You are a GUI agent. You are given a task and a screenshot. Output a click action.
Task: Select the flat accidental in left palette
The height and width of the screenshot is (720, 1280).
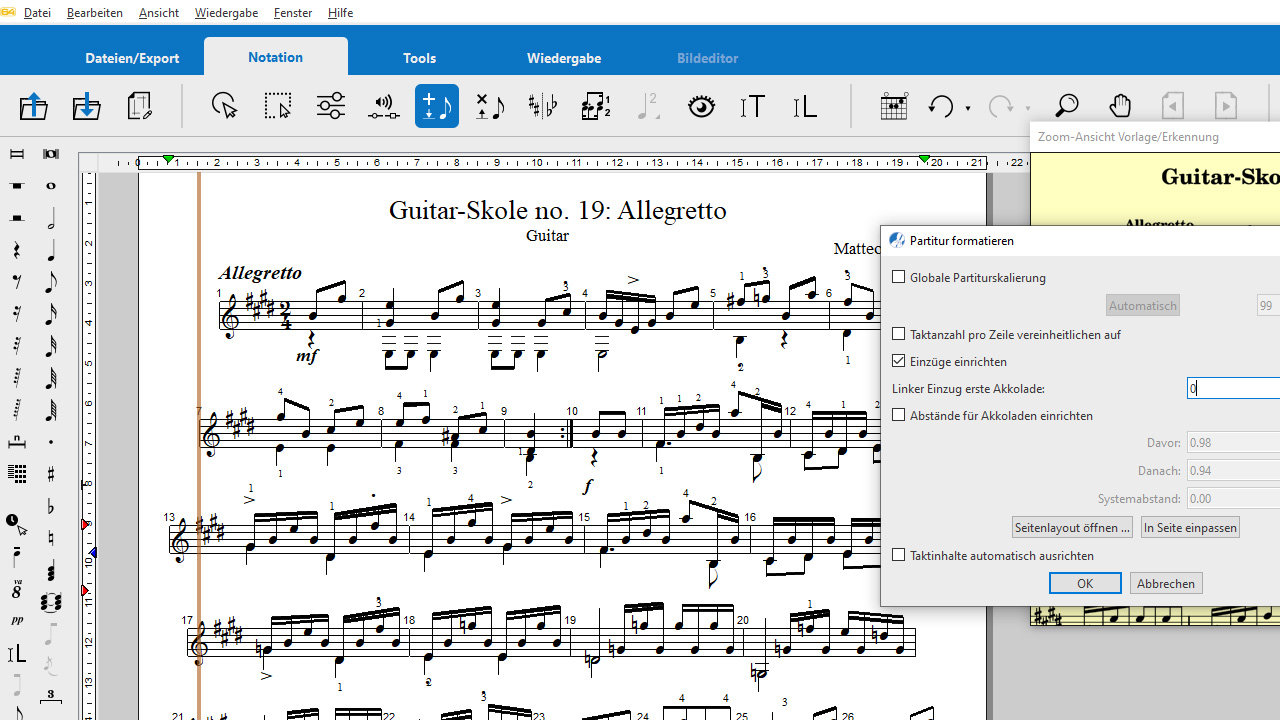tap(50, 507)
